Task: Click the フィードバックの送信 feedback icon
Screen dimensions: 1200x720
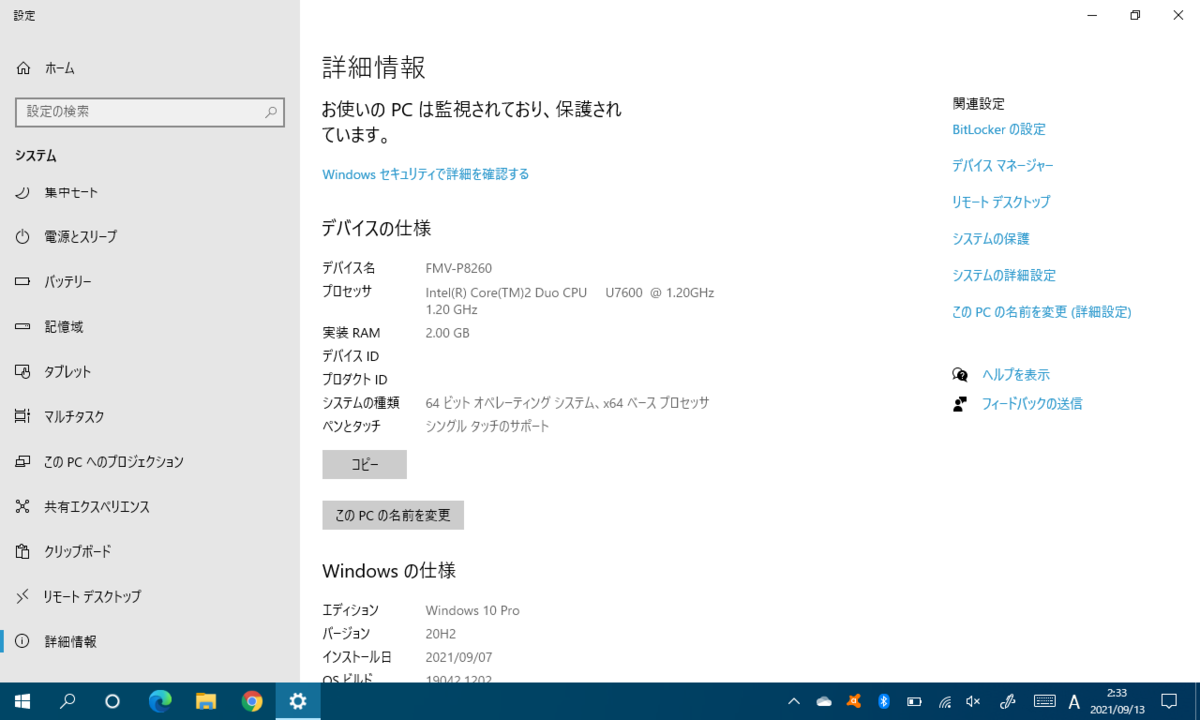Action: click(960, 404)
